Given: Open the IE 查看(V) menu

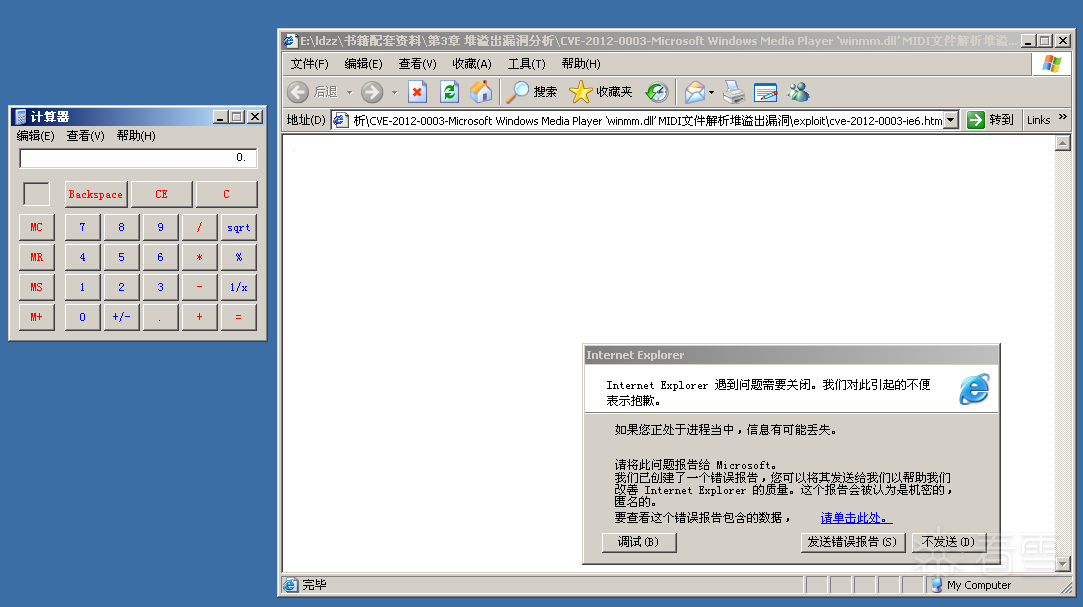Looking at the screenshot, I should click(x=417, y=64).
